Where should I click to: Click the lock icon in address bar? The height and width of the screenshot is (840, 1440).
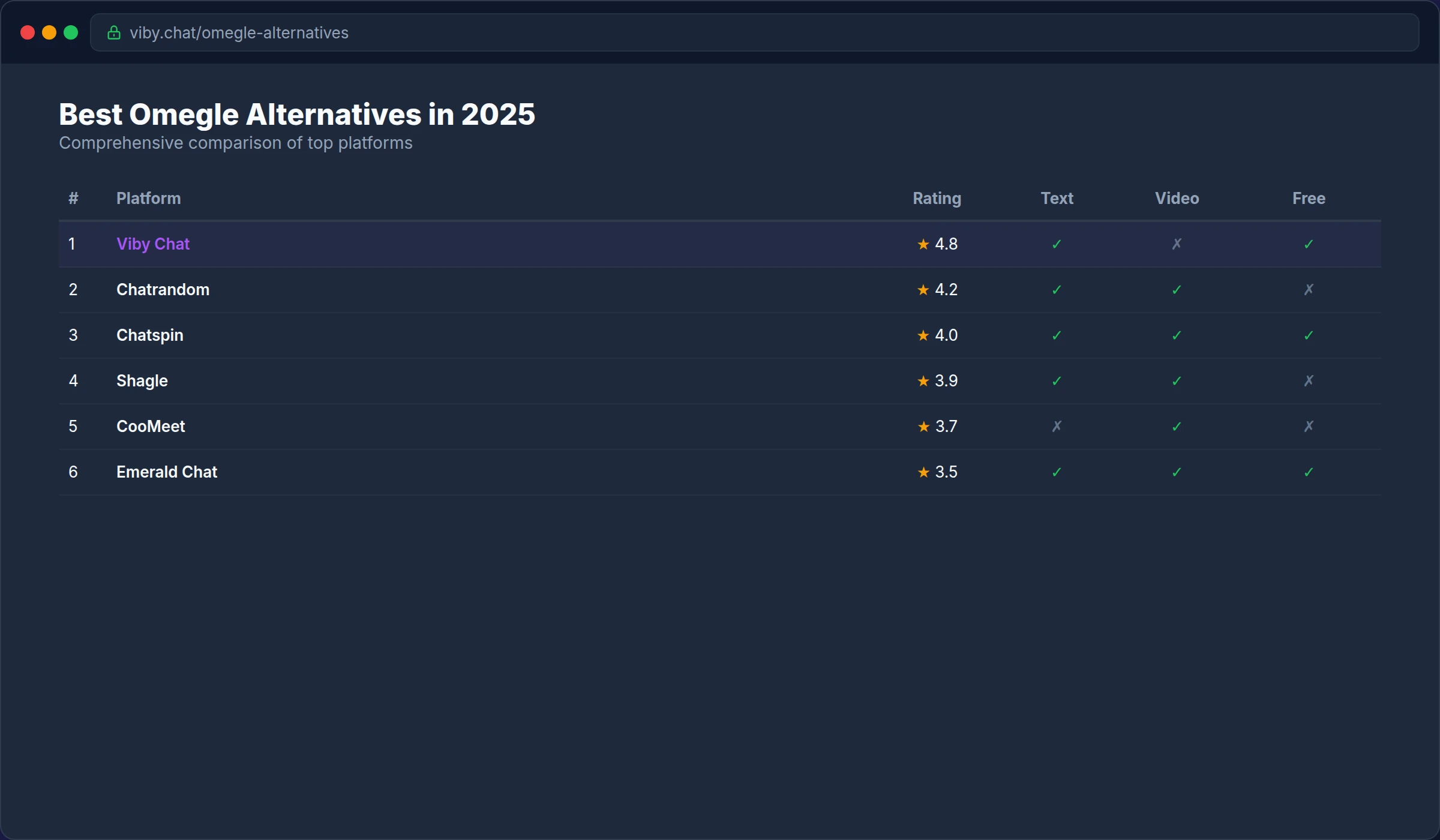(113, 32)
